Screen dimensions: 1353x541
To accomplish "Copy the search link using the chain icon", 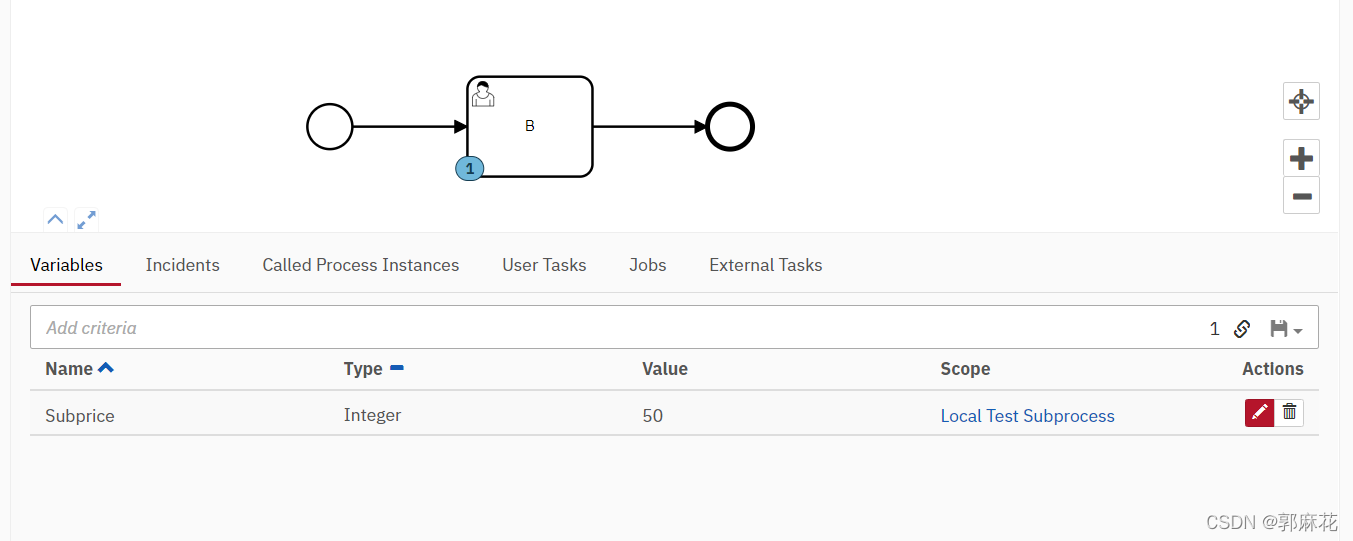I will [x=1242, y=328].
